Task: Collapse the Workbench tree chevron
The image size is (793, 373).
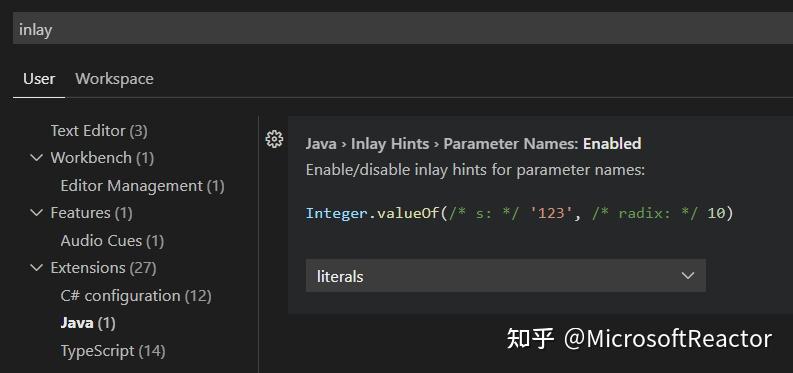Action: (36, 158)
